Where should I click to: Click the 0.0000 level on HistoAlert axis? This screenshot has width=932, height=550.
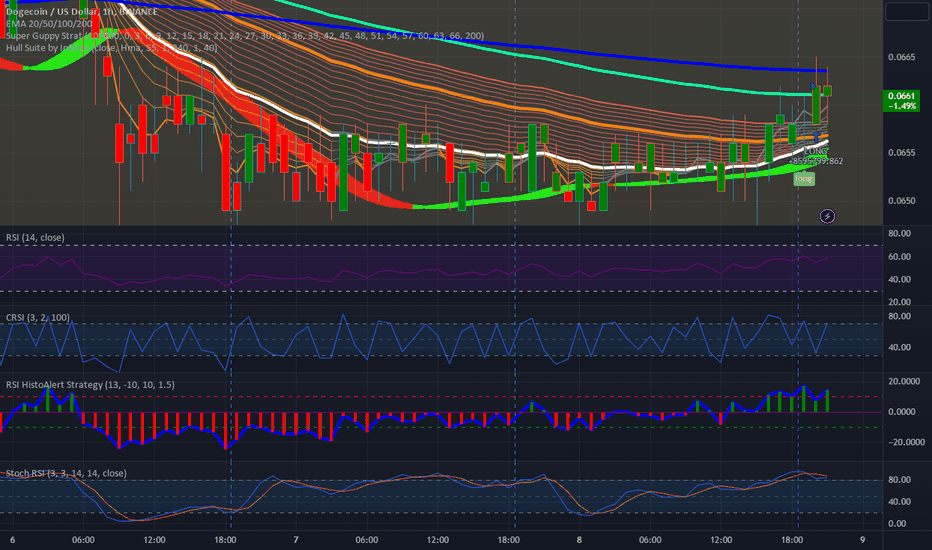[x=902, y=411]
